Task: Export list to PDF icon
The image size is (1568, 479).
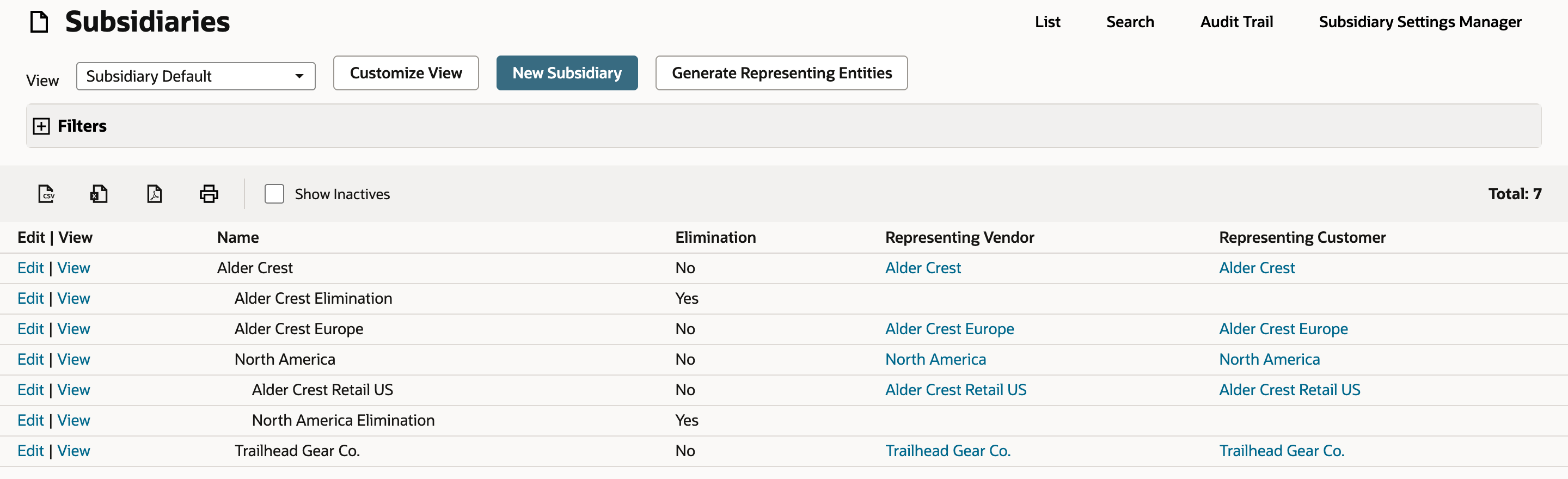Action: coord(155,194)
